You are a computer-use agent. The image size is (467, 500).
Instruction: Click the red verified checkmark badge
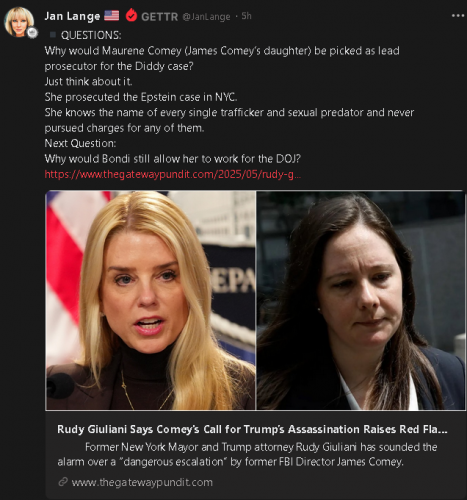(131, 16)
